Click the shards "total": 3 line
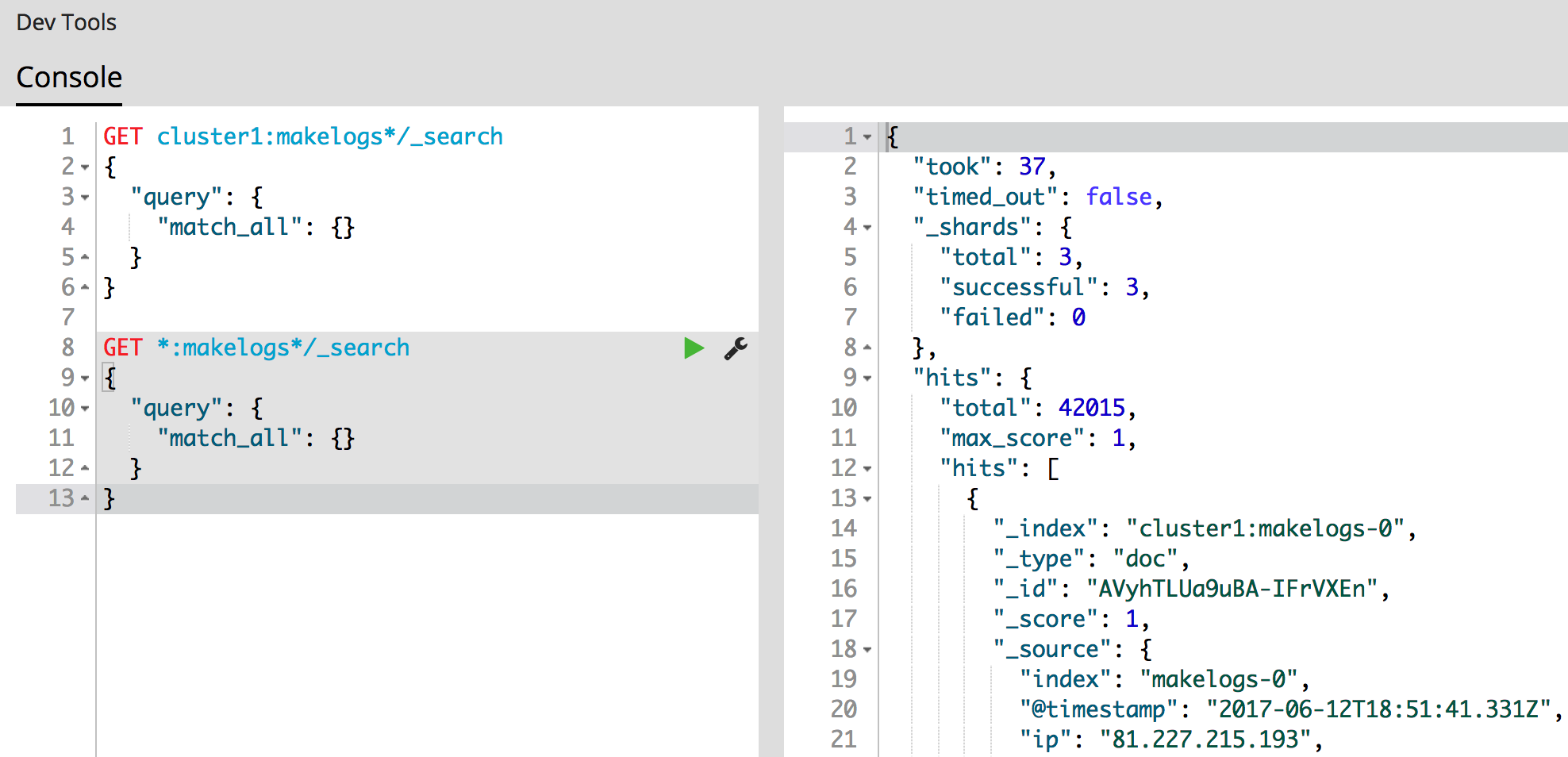Screen dimensions: 1568x757 pos(1011,257)
